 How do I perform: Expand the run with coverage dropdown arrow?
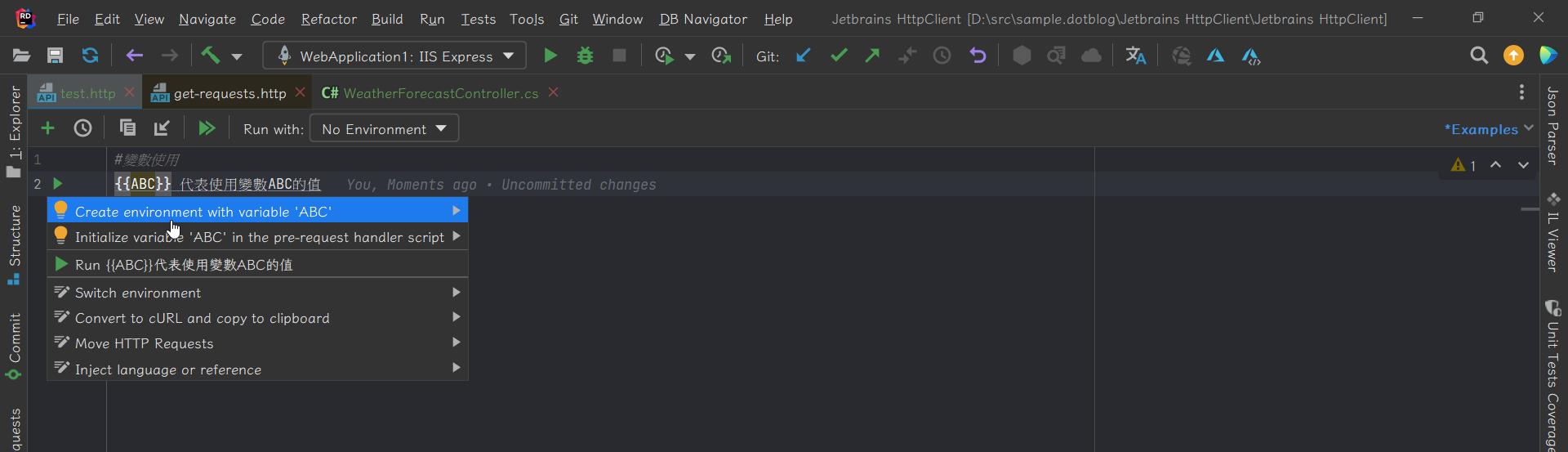[690, 56]
